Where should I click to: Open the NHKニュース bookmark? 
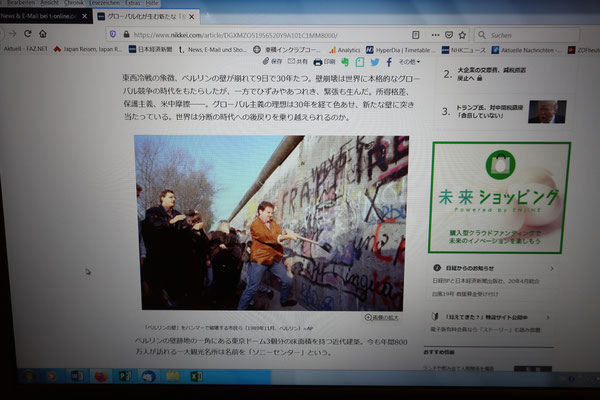(x=464, y=50)
